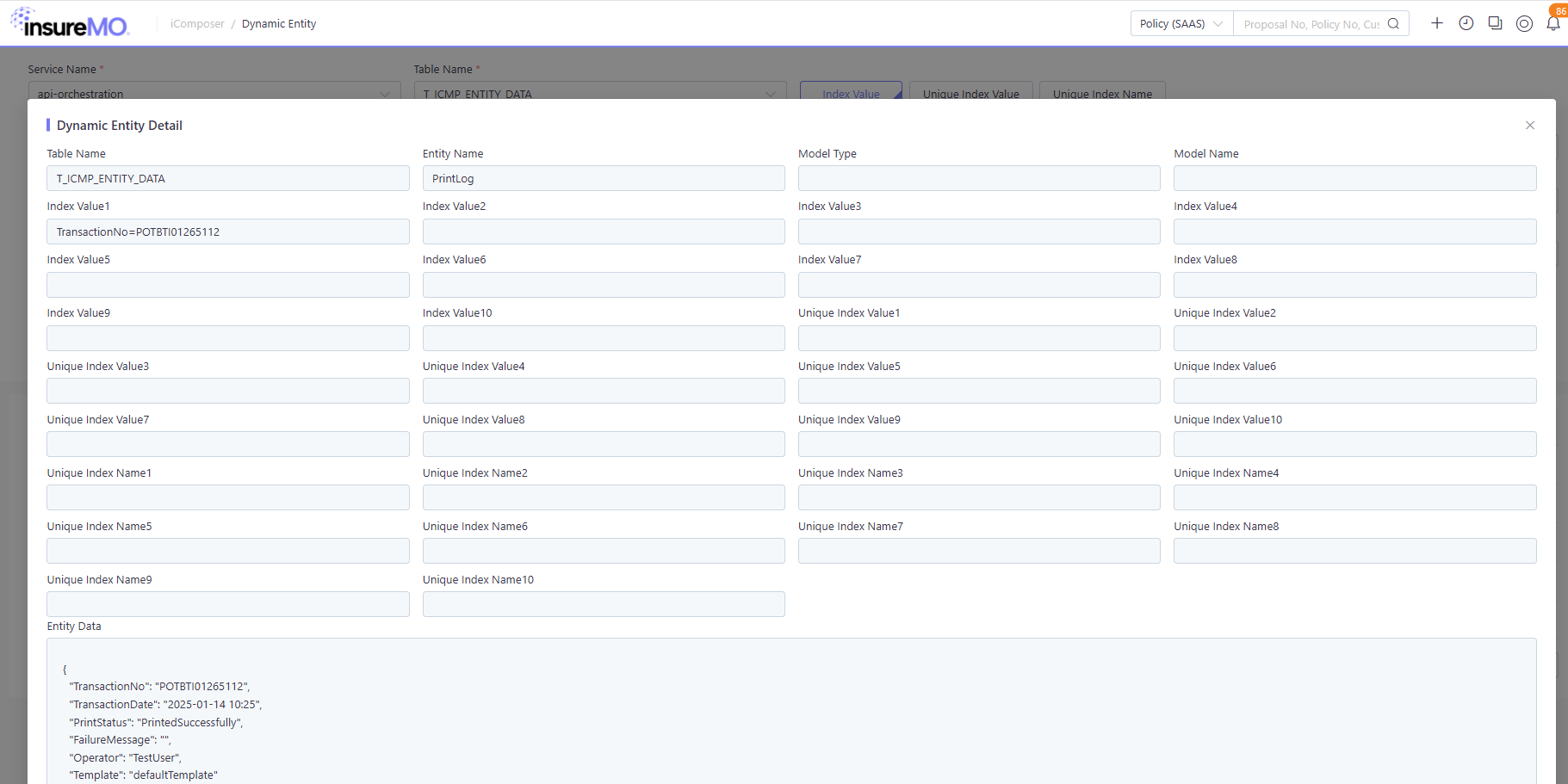Click the "TransactionNo": "POTBTI01265112" line
1568x784 pixels.
(159, 686)
